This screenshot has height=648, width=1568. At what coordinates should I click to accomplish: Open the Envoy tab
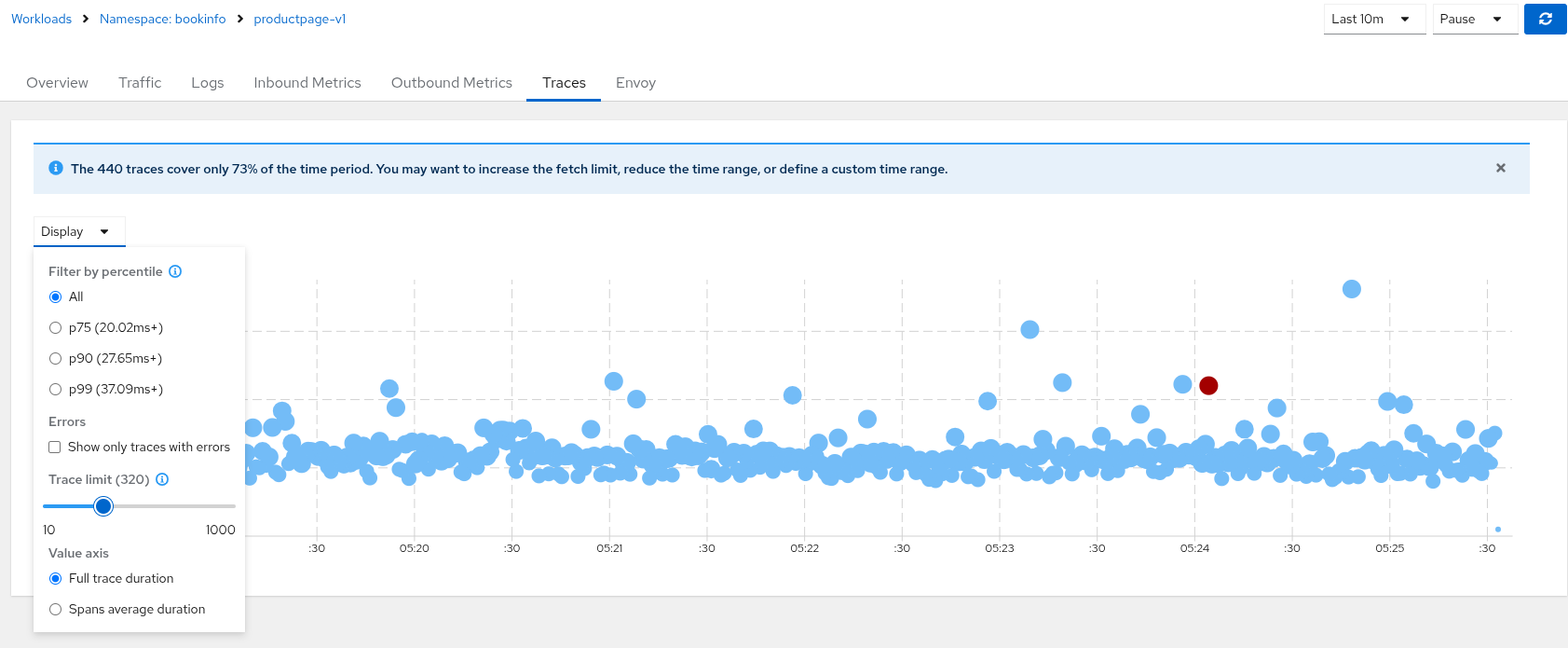pyautogui.click(x=635, y=83)
